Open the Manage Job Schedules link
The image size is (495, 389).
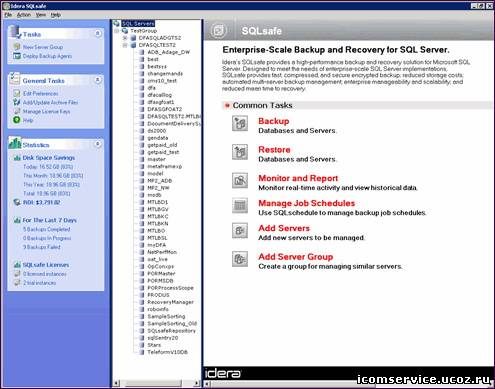pyautogui.click(x=307, y=203)
